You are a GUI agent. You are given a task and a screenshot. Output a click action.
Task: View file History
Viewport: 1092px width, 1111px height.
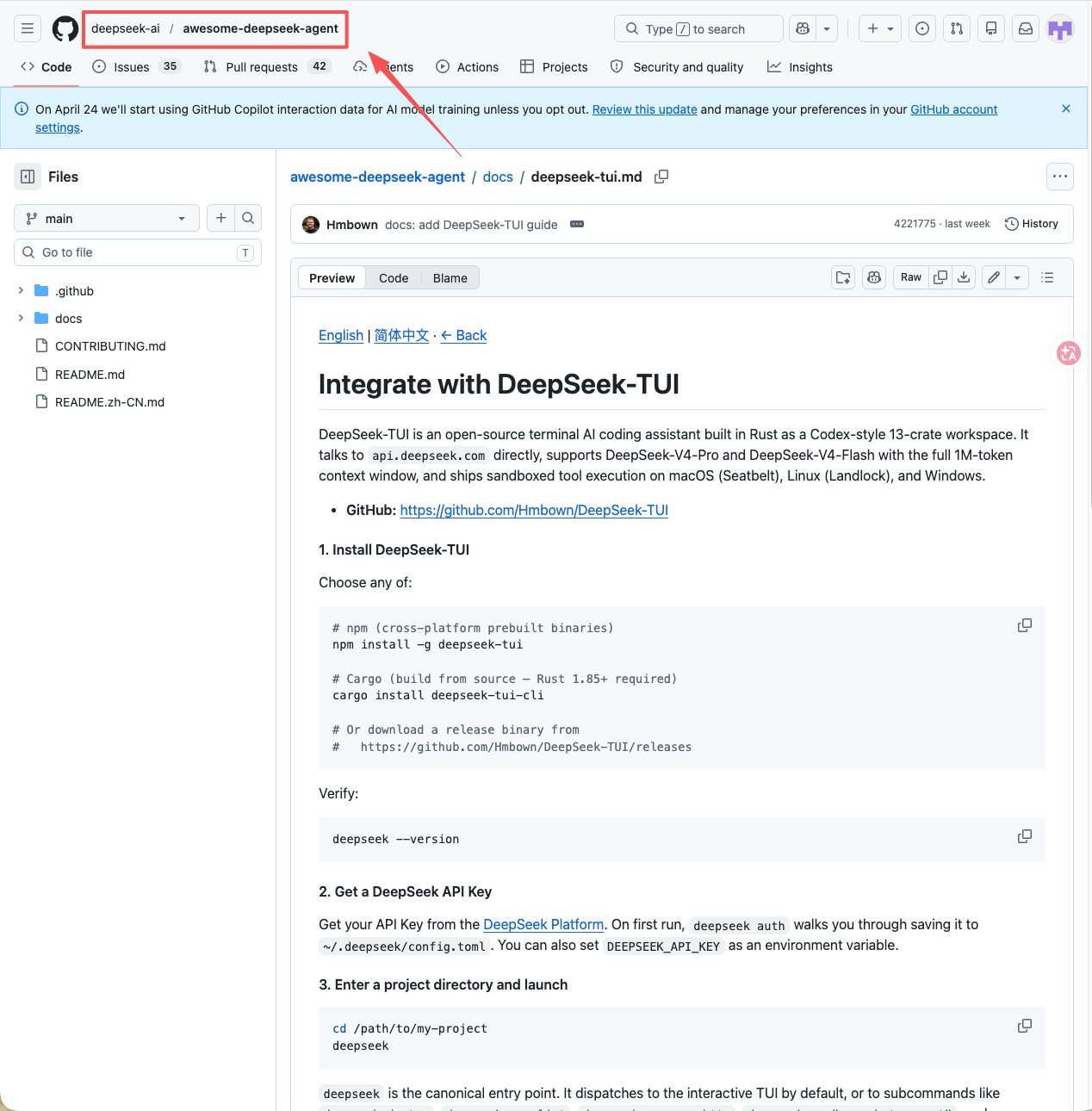1032,224
